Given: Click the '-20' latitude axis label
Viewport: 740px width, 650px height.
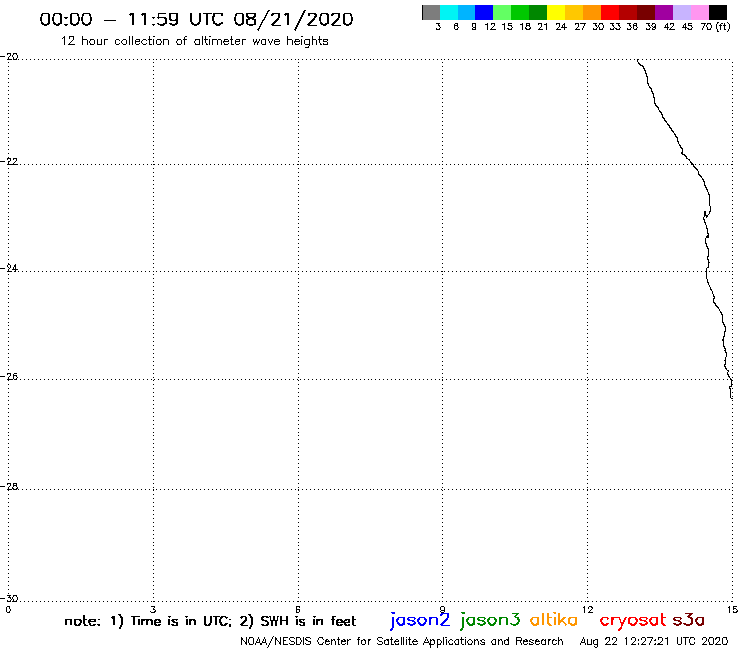Looking at the screenshot, I should click(x=9, y=56).
